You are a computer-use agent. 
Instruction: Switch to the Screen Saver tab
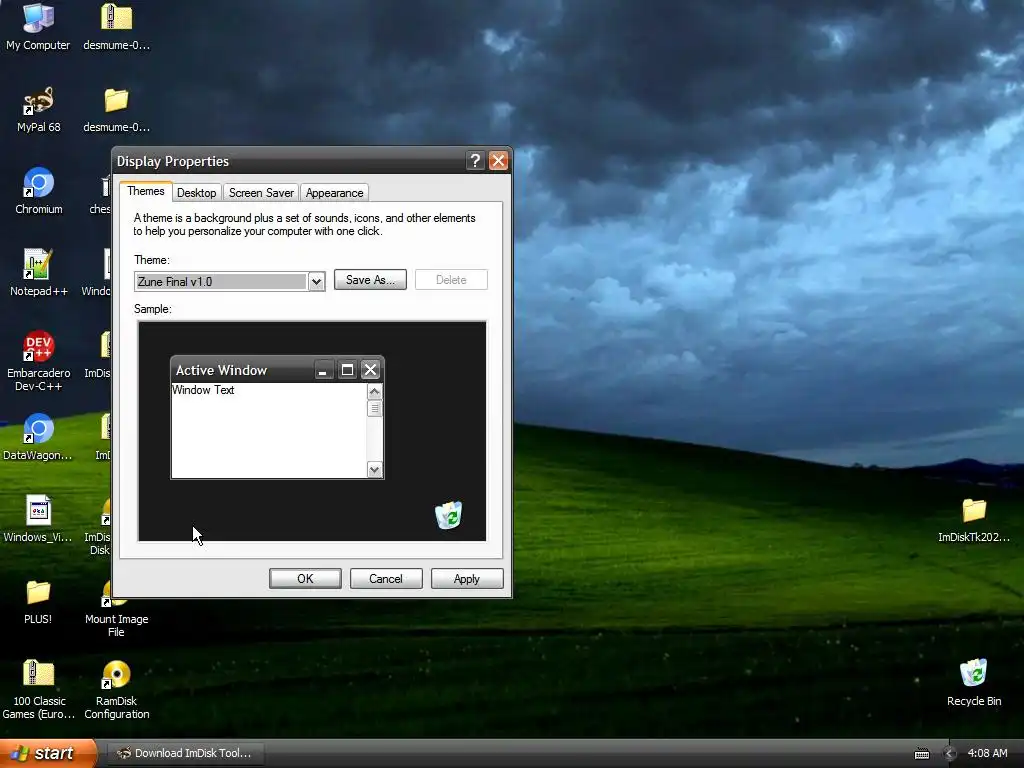[261, 193]
